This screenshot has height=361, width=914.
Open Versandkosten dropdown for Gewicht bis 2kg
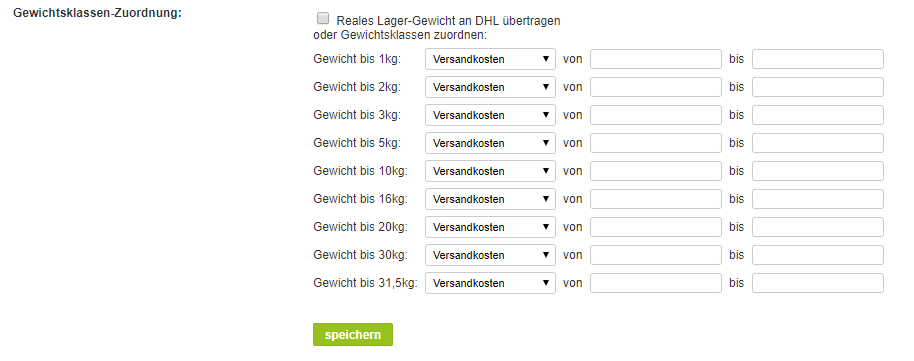click(490, 87)
